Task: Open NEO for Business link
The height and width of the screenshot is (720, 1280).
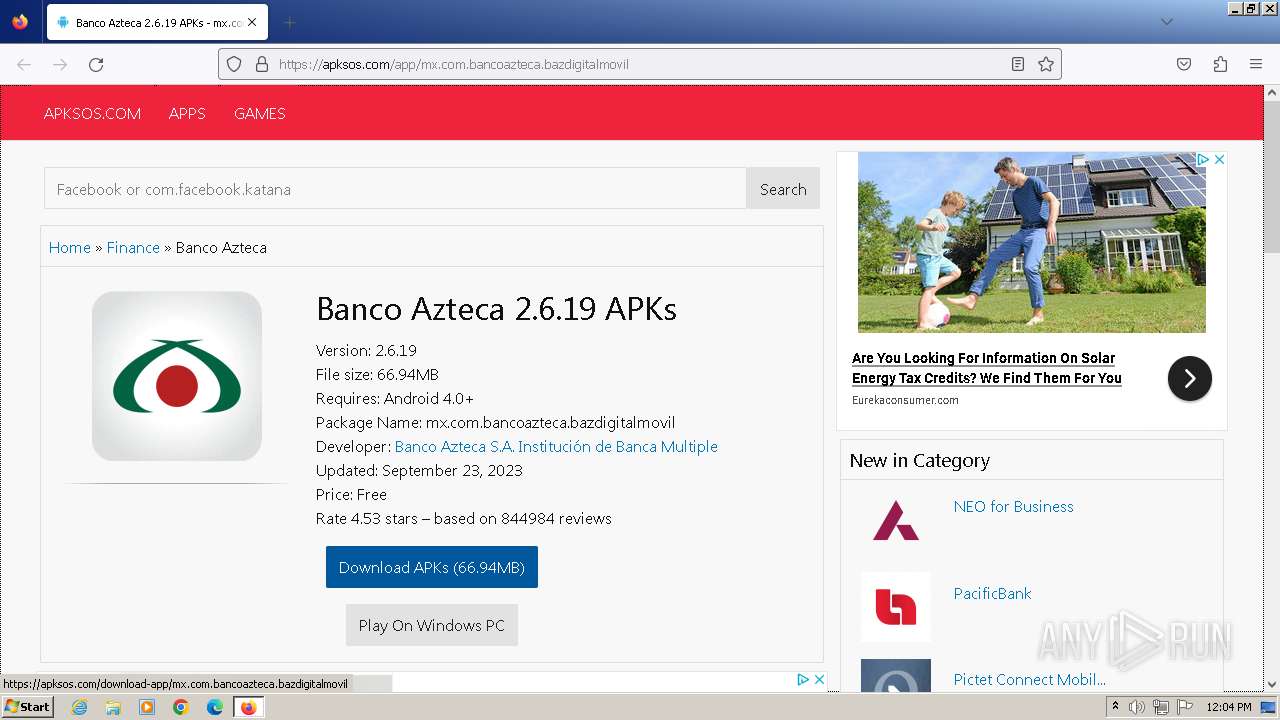Action: click(1013, 506)
